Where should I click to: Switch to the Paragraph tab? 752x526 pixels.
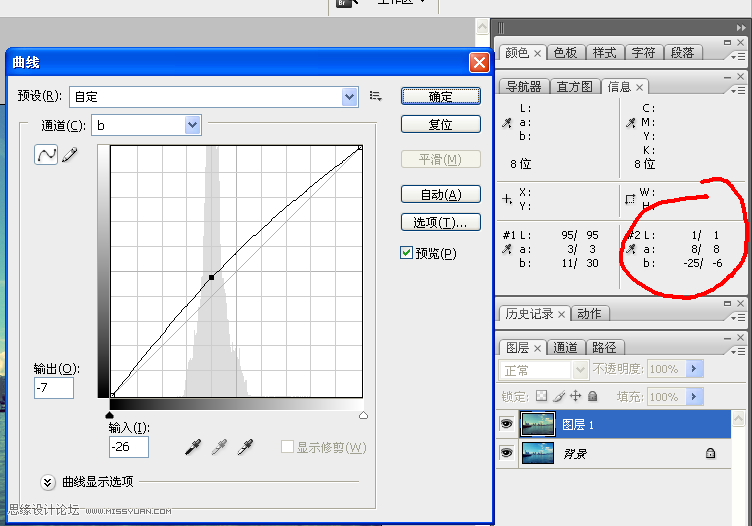point(682,52)
